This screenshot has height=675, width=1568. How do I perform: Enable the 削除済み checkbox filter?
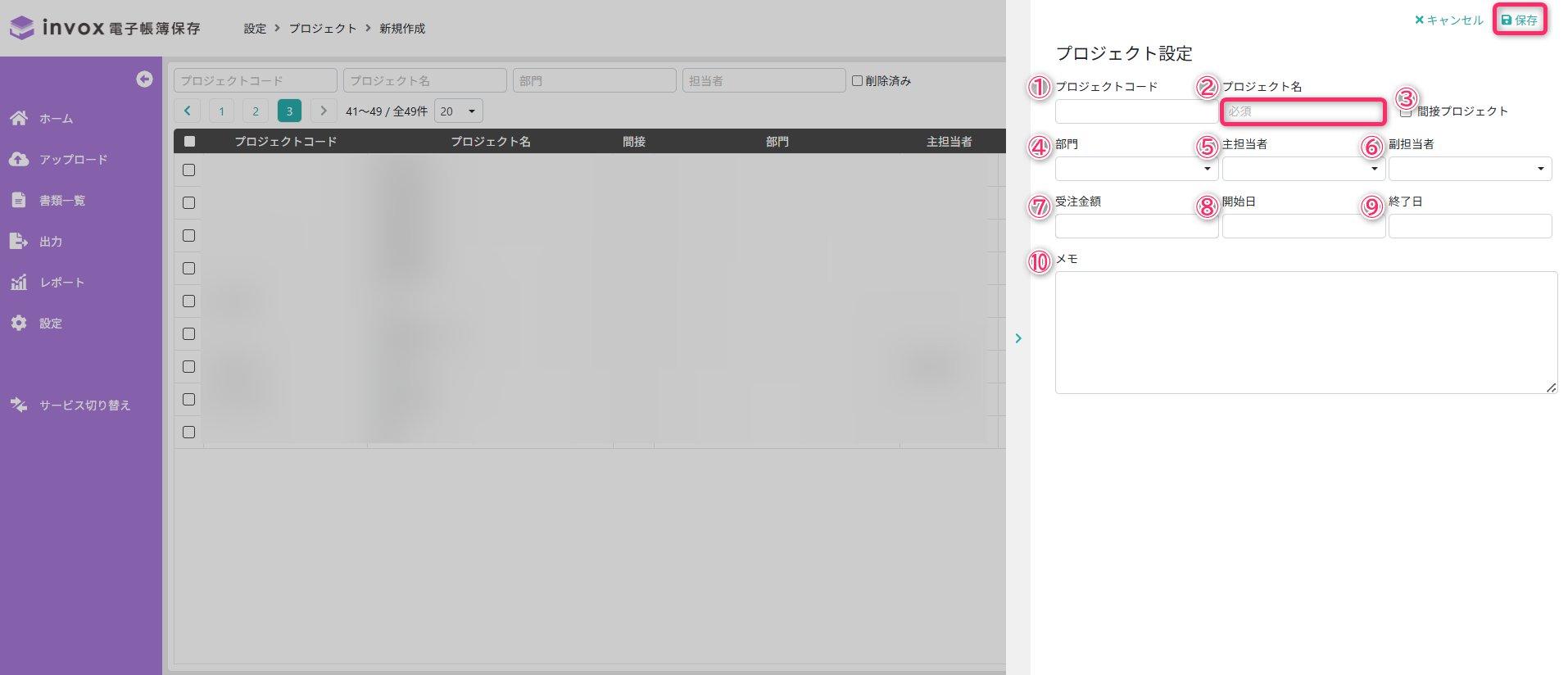(857, 80)
